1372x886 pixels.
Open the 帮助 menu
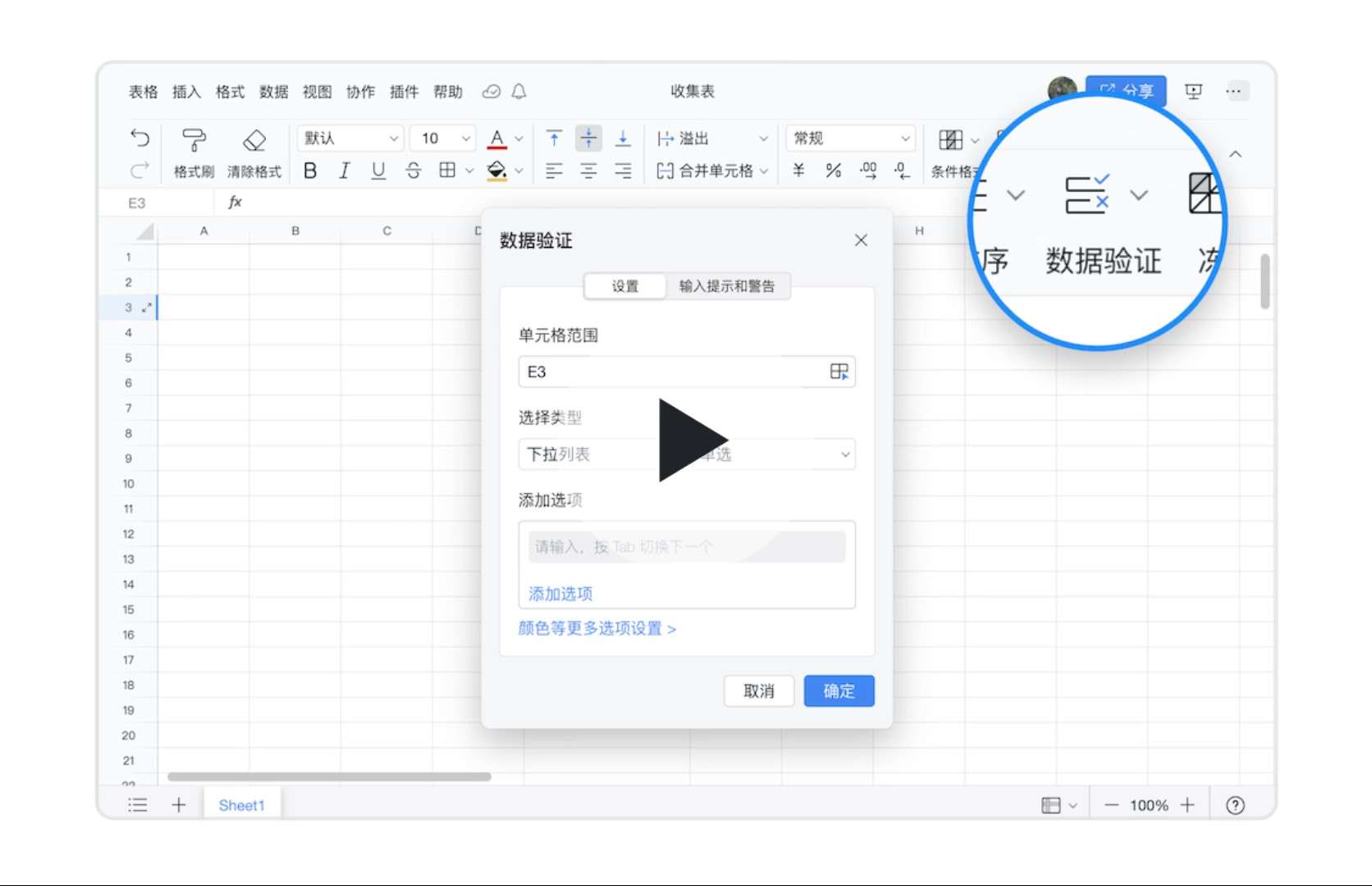click(448, 91)
